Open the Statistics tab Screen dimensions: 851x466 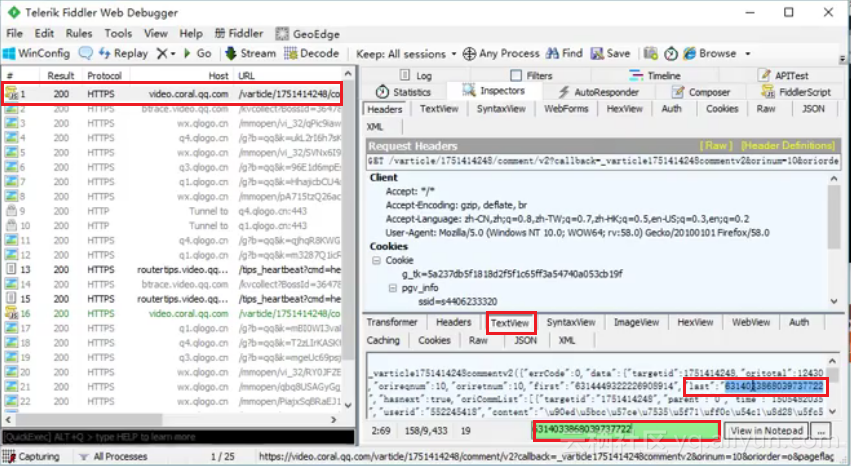click(403, 92)
